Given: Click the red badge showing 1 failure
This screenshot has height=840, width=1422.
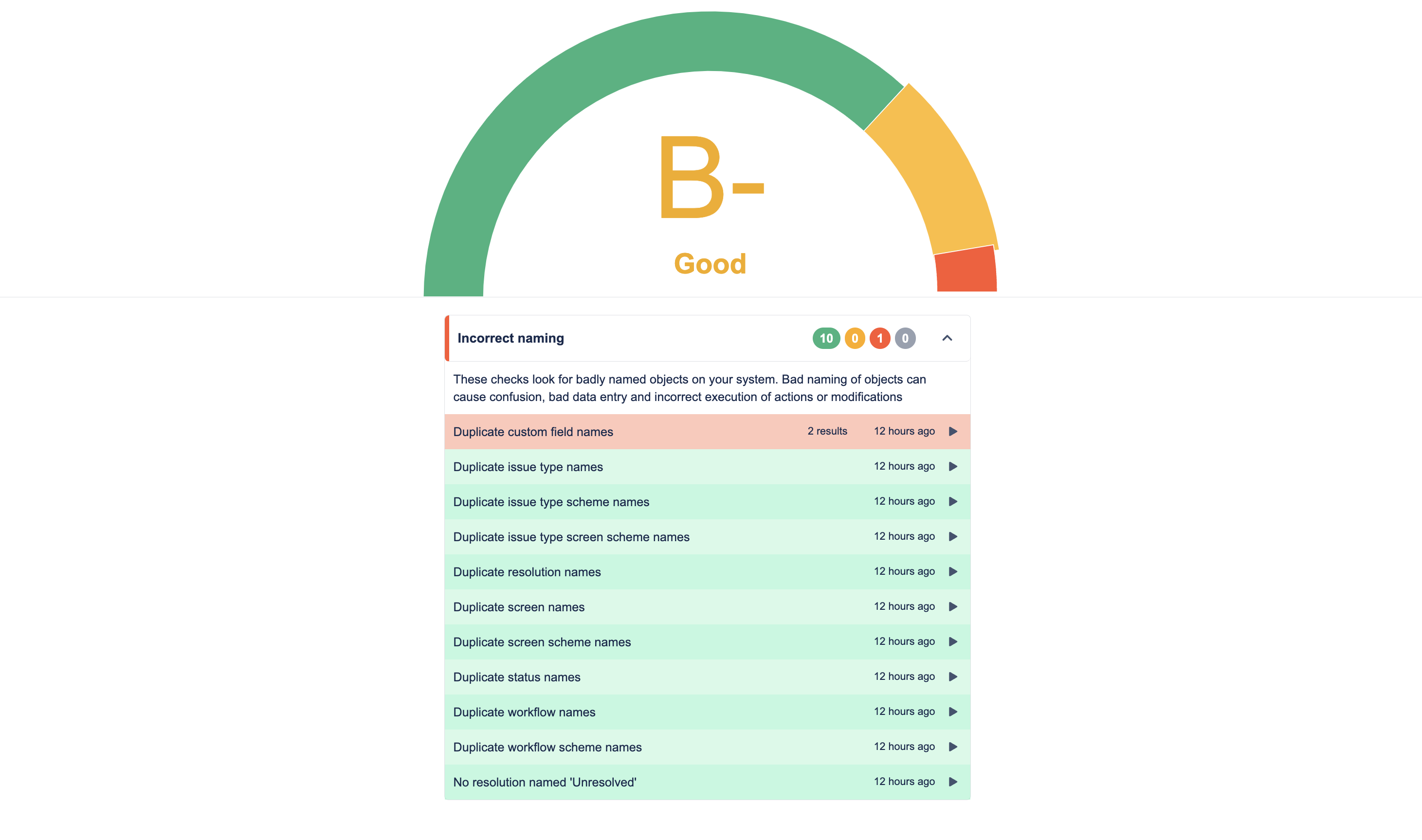Looking at the screenshot, I should tap(880, 339).
